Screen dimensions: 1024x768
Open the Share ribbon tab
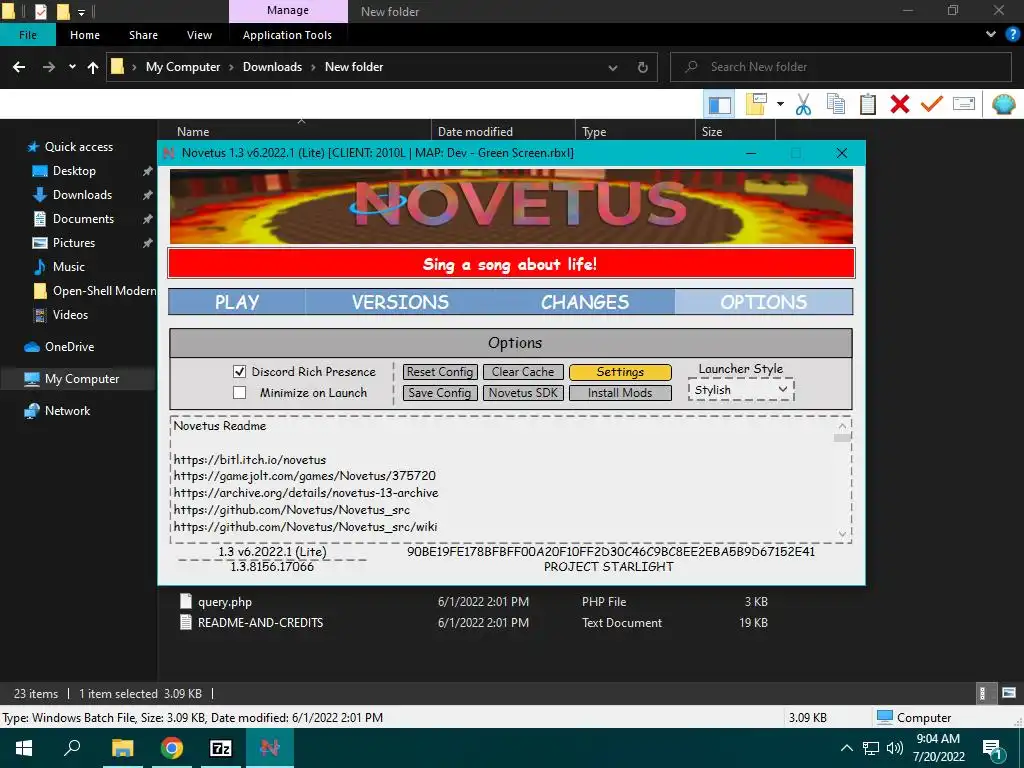(143, 35)
